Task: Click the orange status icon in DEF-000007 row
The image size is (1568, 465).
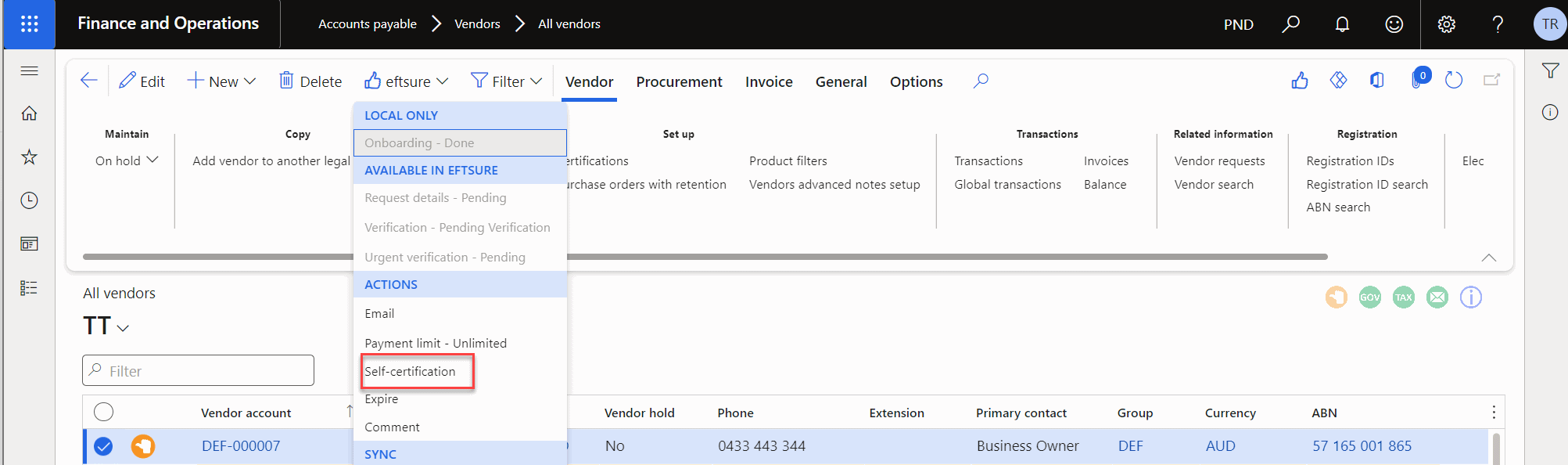Action: (x=142, y=446)
